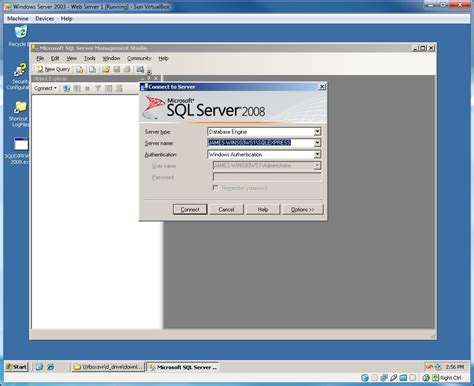Toggle the Remember password checkbox
Viewport: 474px width, 386px height.
pos(215,188)
